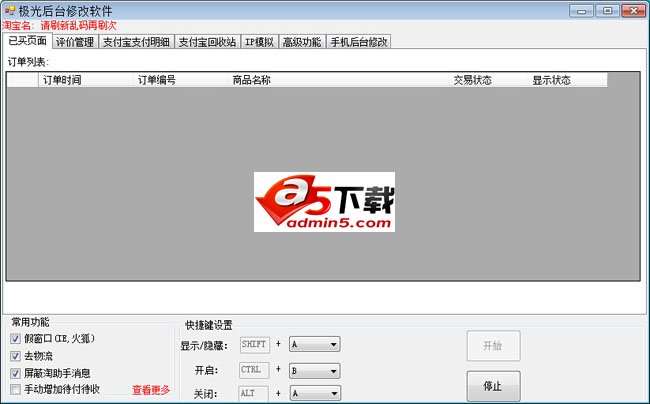Click the 显示状态 column header
Screen dimensions: 650x404
pos(568,80)
